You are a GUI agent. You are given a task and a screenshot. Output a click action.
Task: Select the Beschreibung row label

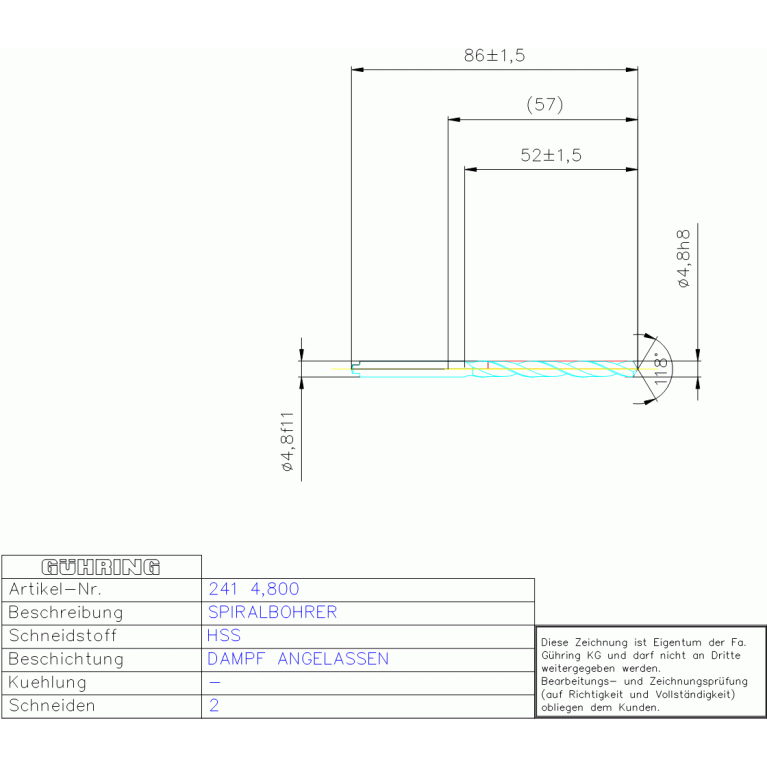click(65, 612)
